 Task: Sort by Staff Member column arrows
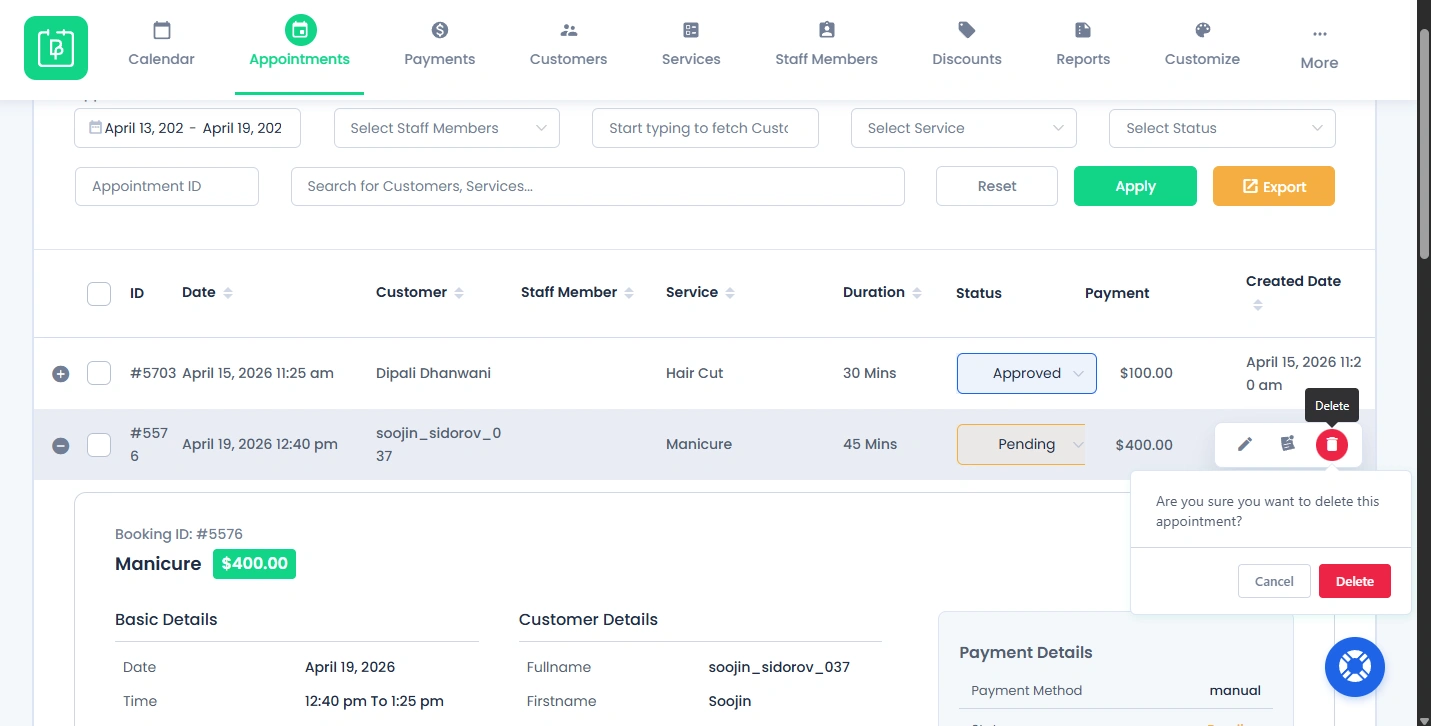[x=629, y=293]
